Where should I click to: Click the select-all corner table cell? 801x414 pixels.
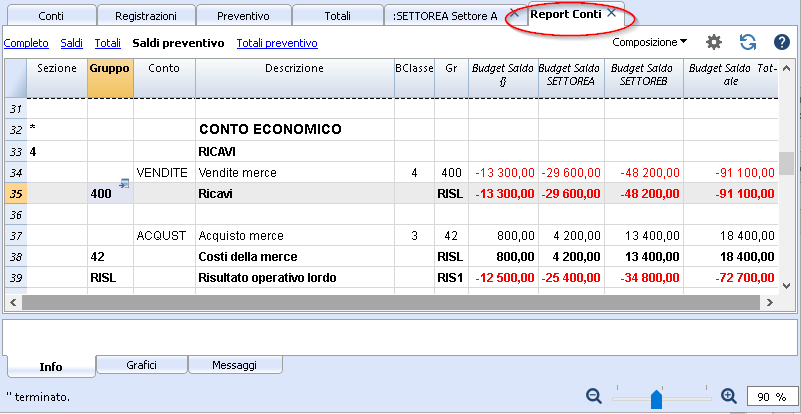(16, 78)
